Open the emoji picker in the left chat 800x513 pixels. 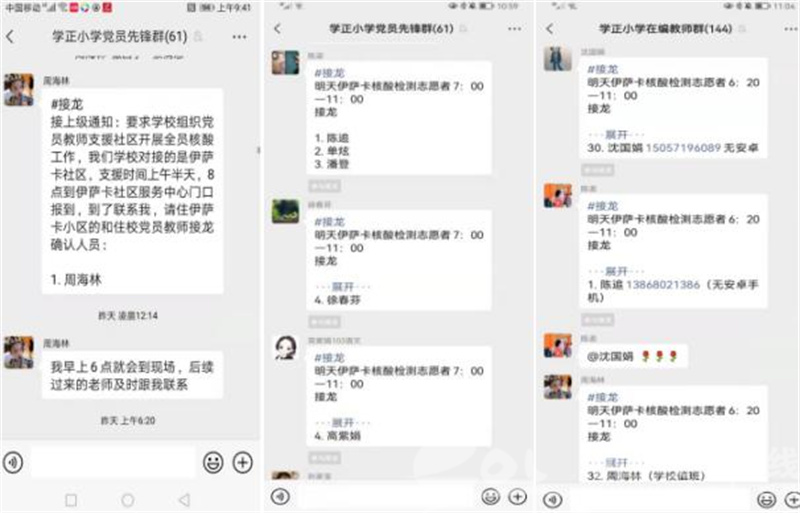tap(213, 462)
